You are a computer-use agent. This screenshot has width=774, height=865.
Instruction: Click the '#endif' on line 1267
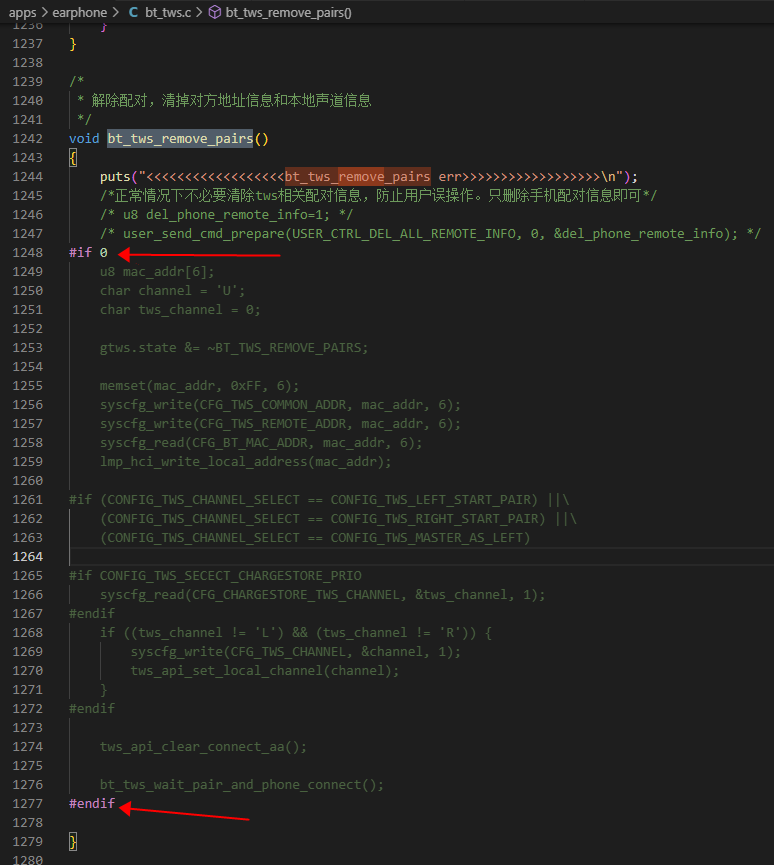click(x=92, y=614)
